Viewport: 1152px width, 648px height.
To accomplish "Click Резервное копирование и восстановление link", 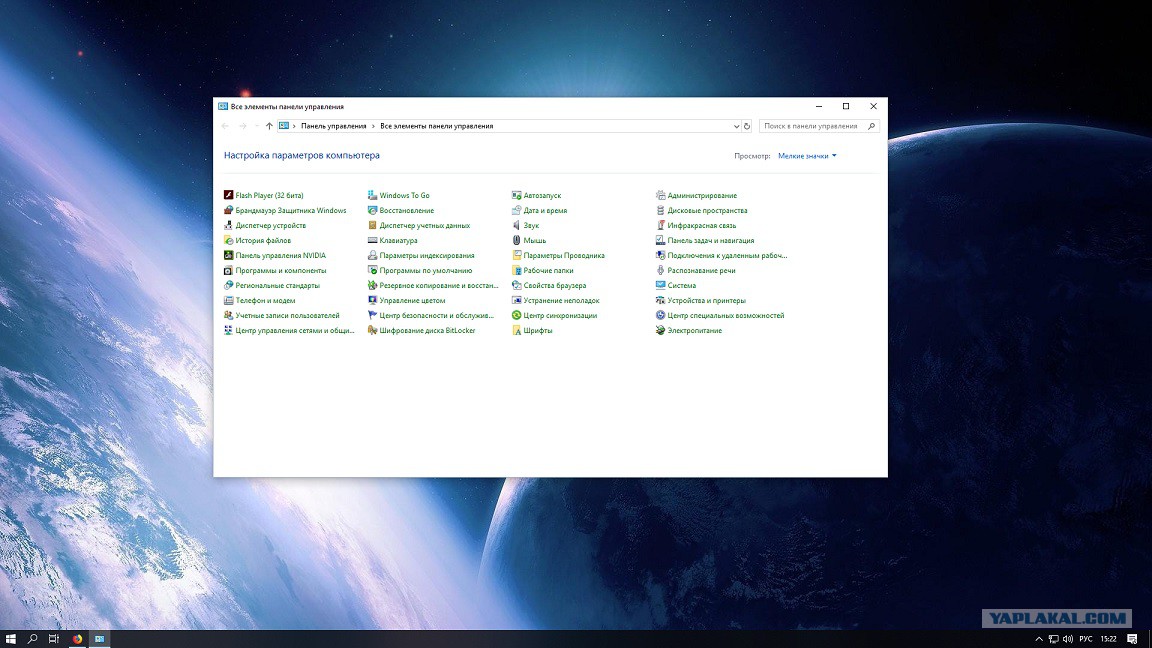I will pyautogui.click(x=439, y=285).
